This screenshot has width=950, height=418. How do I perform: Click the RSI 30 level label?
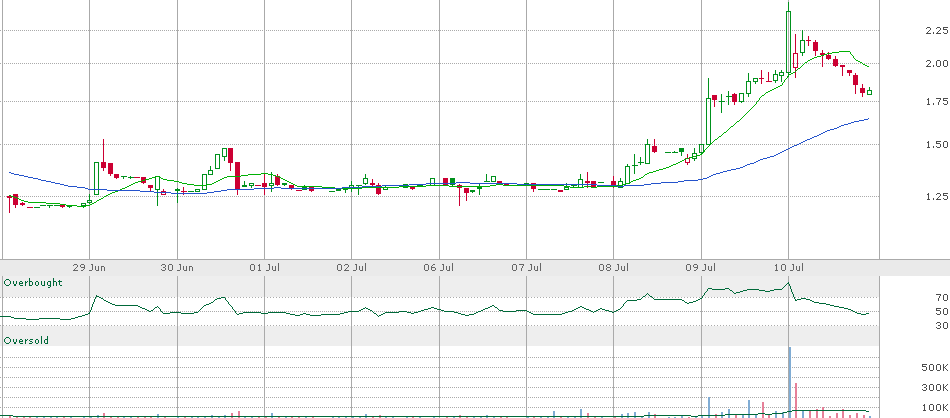coord(941,326)
